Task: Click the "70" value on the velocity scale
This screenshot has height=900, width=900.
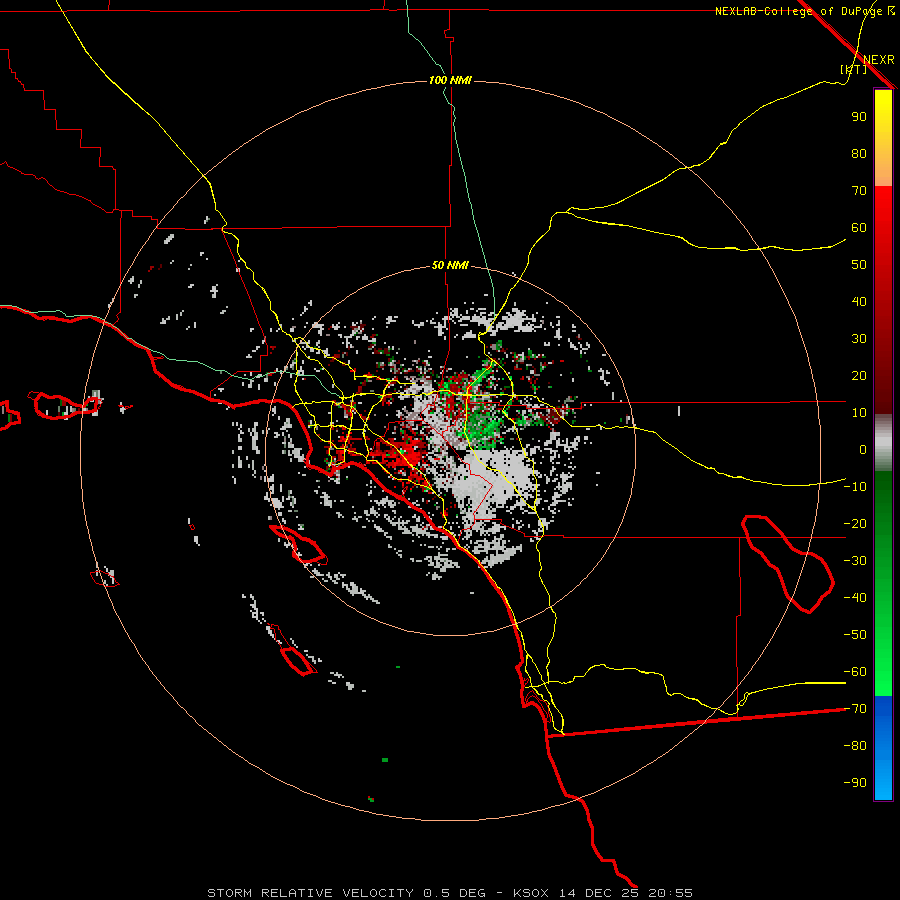Action: point(859,191)
